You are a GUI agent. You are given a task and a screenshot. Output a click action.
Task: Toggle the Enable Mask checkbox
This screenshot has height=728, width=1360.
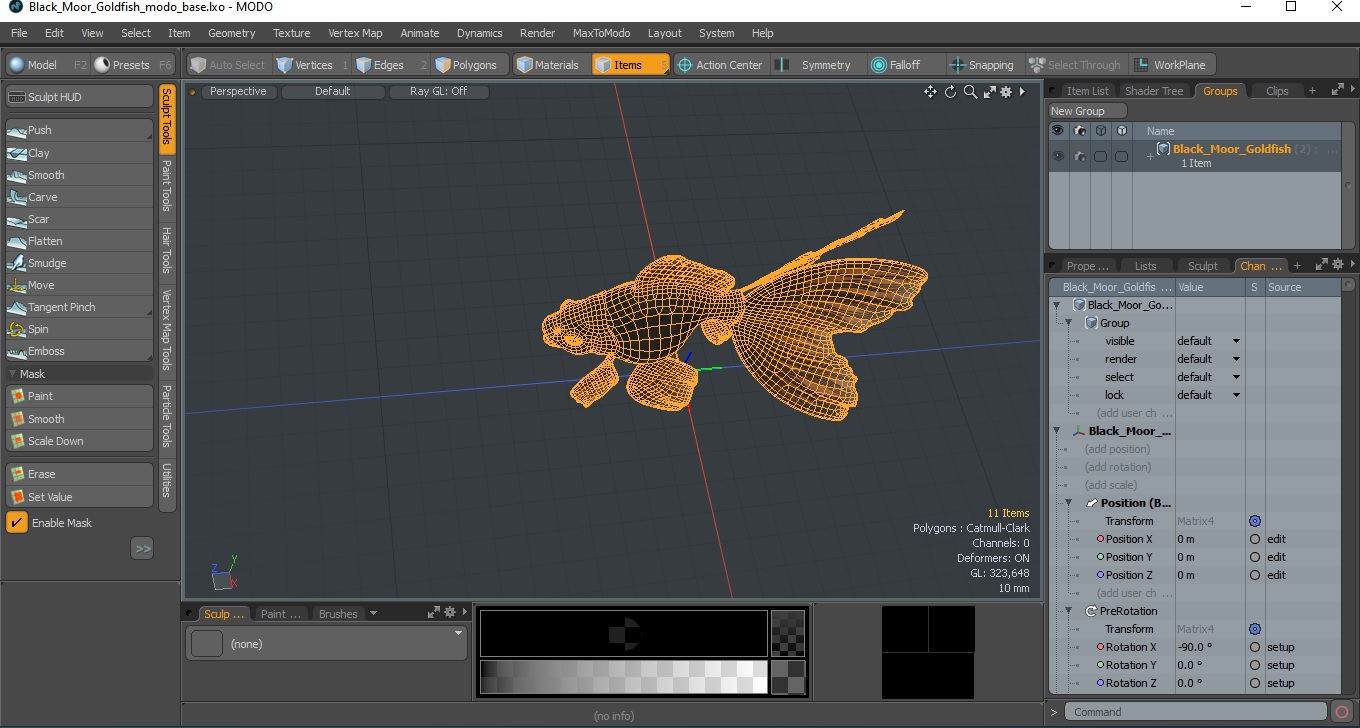tap(17, 523)
